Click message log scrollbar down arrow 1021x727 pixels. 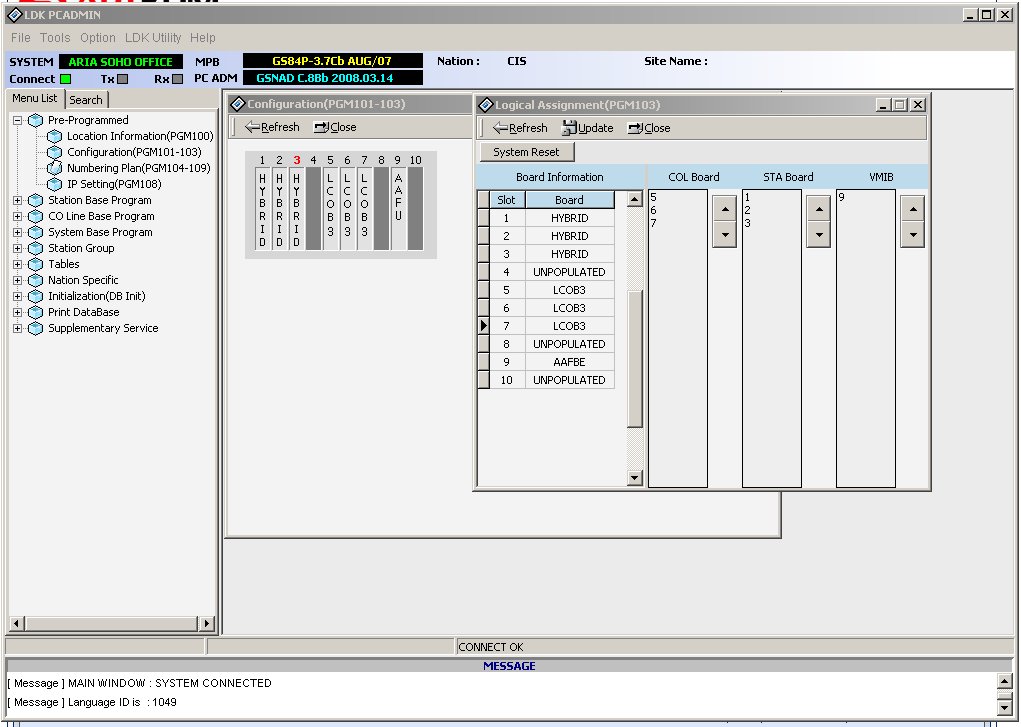click(x=1005, y=707)
